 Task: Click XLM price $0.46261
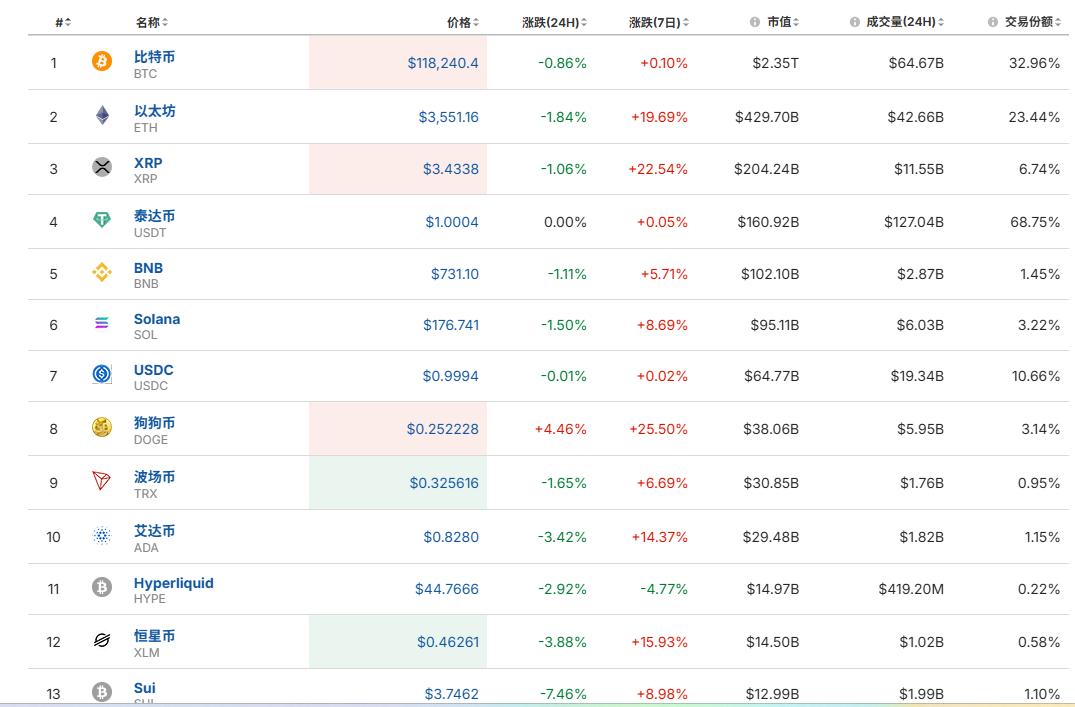tap(448, 642)
